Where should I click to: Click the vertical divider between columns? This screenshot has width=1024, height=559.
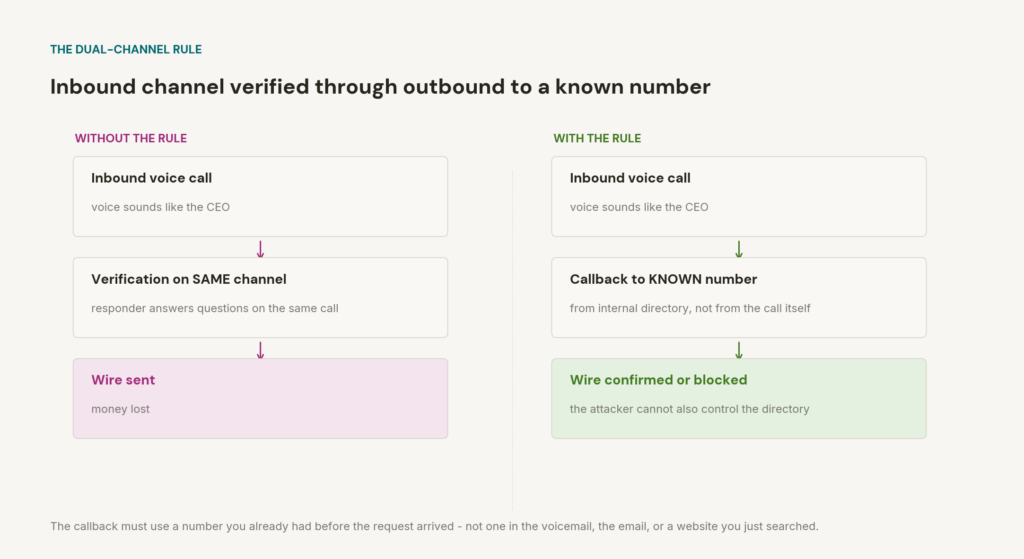pos(513,340)
